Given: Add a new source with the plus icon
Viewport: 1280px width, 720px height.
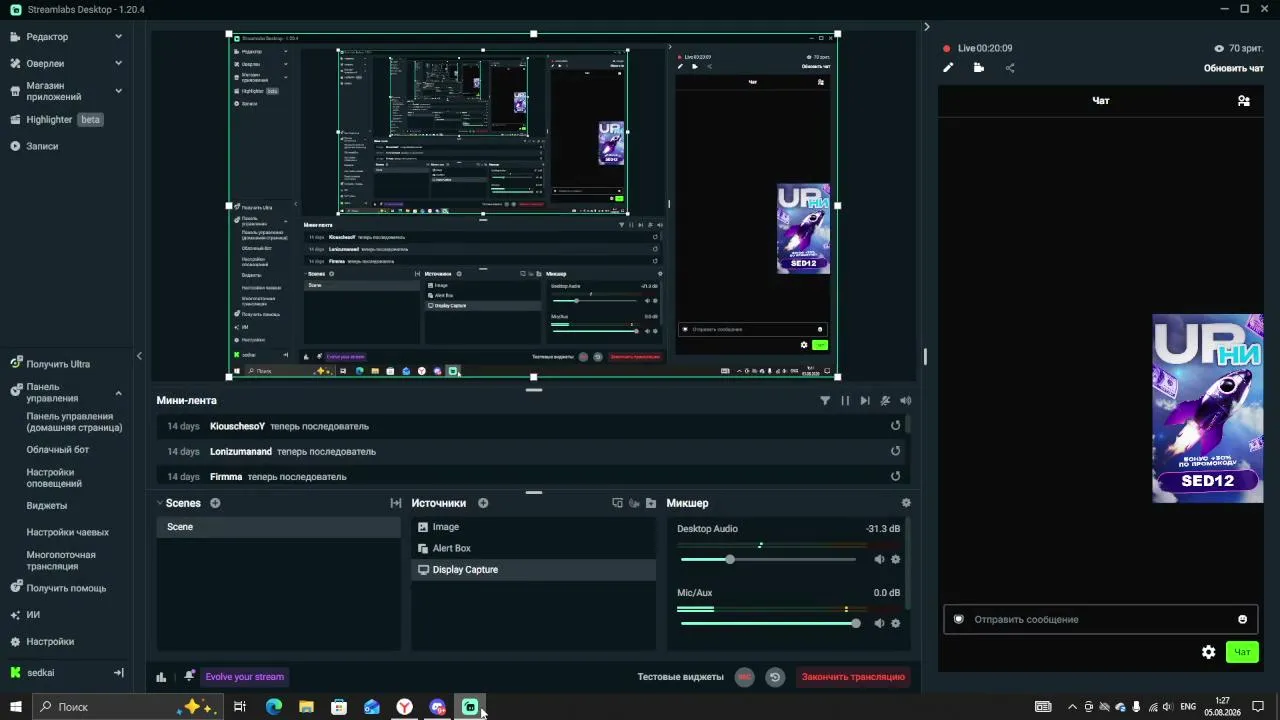Looking at the screenshot, I should (x=483, y=503).
